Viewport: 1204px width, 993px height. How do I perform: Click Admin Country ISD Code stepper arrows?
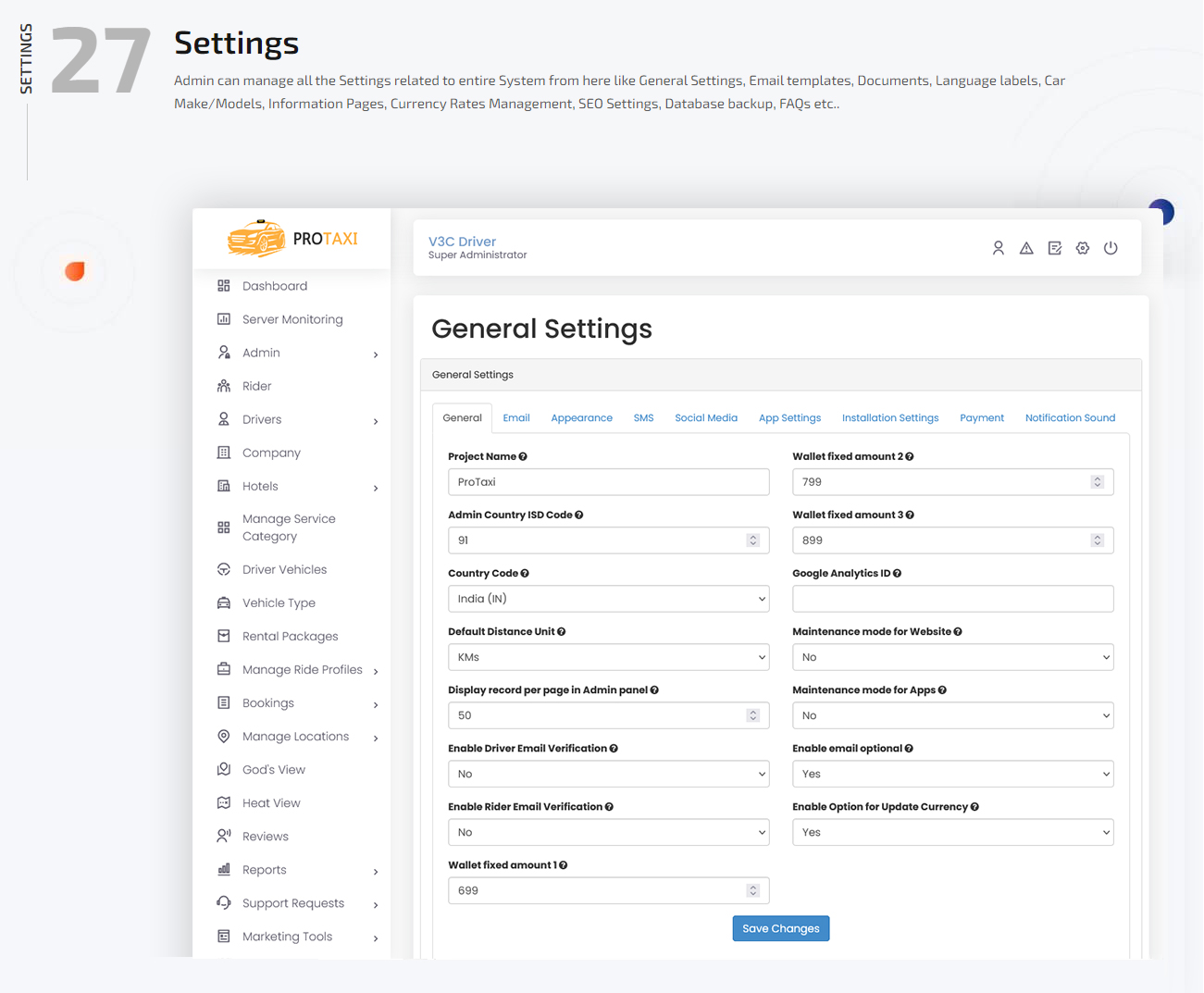point(753,540)
